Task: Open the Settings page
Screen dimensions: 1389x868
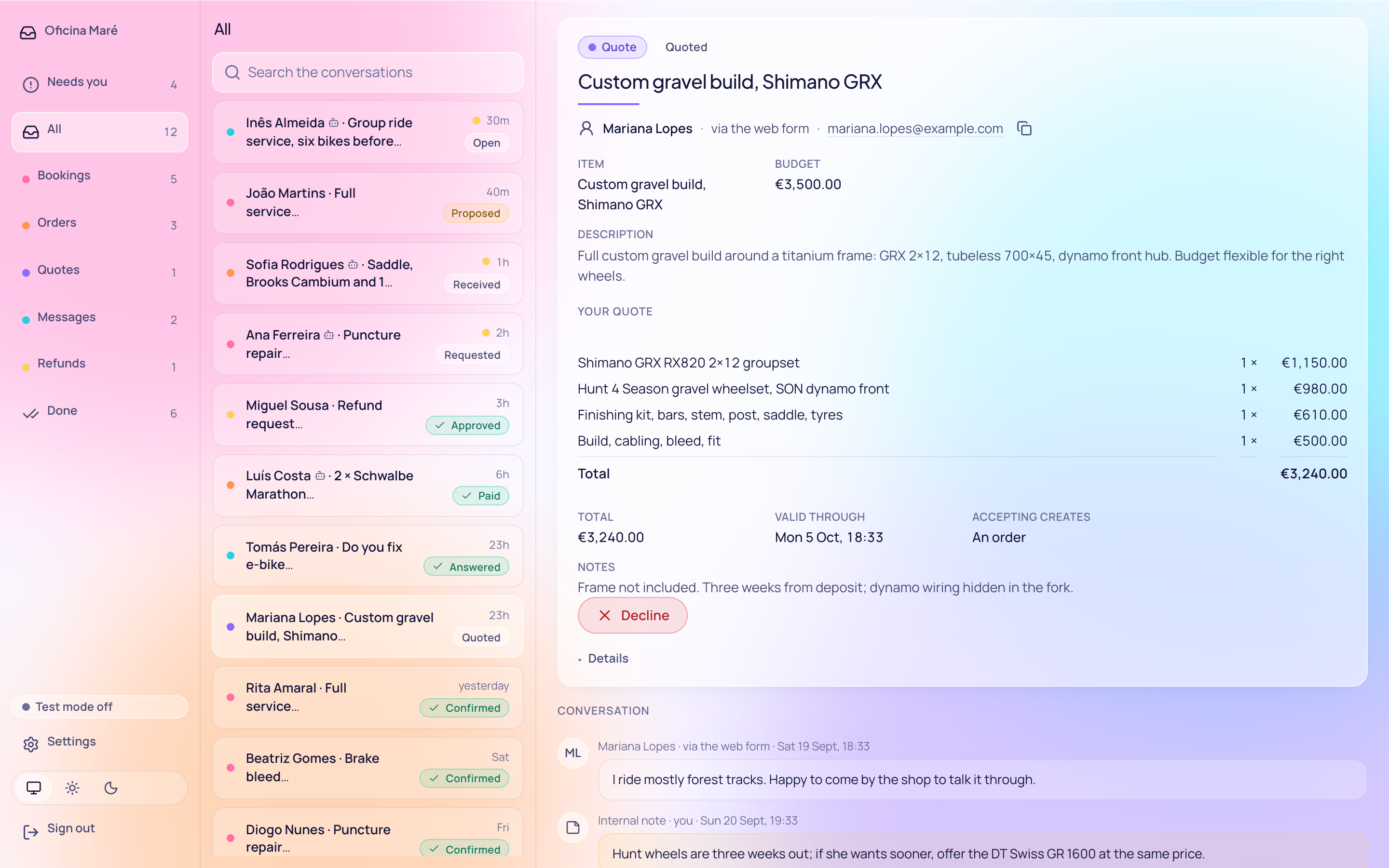Action: [100, 744]
